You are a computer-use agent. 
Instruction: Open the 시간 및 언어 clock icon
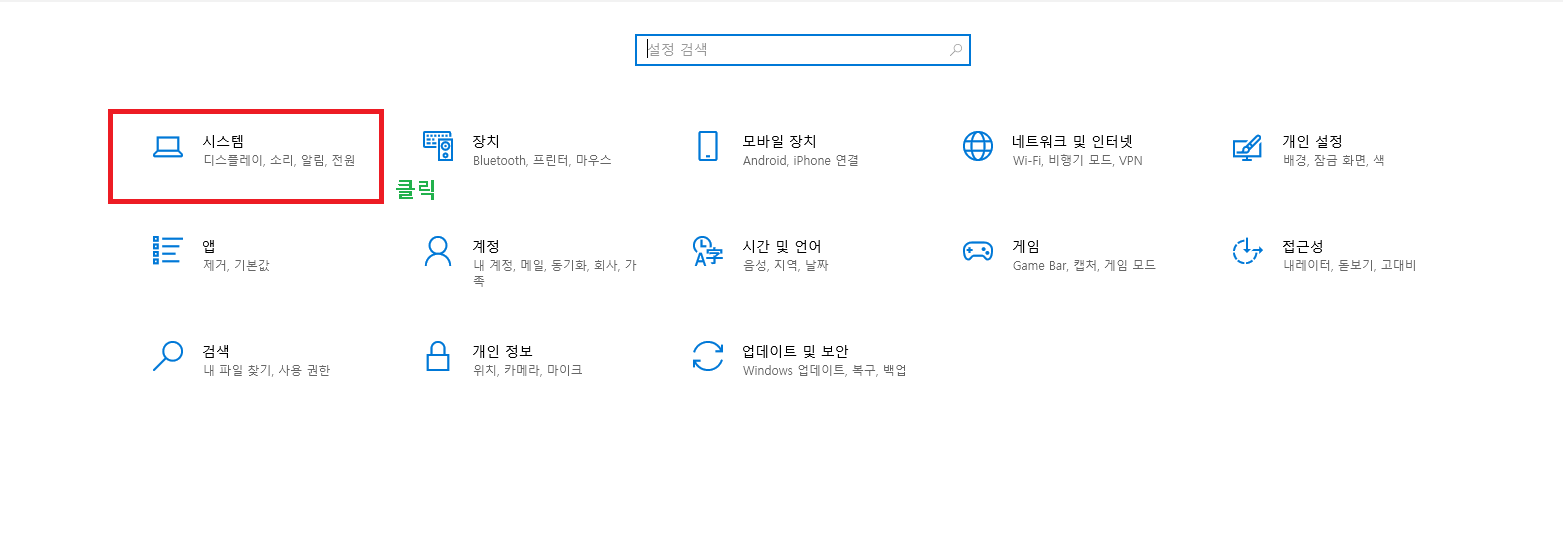[x=708, y=252]
